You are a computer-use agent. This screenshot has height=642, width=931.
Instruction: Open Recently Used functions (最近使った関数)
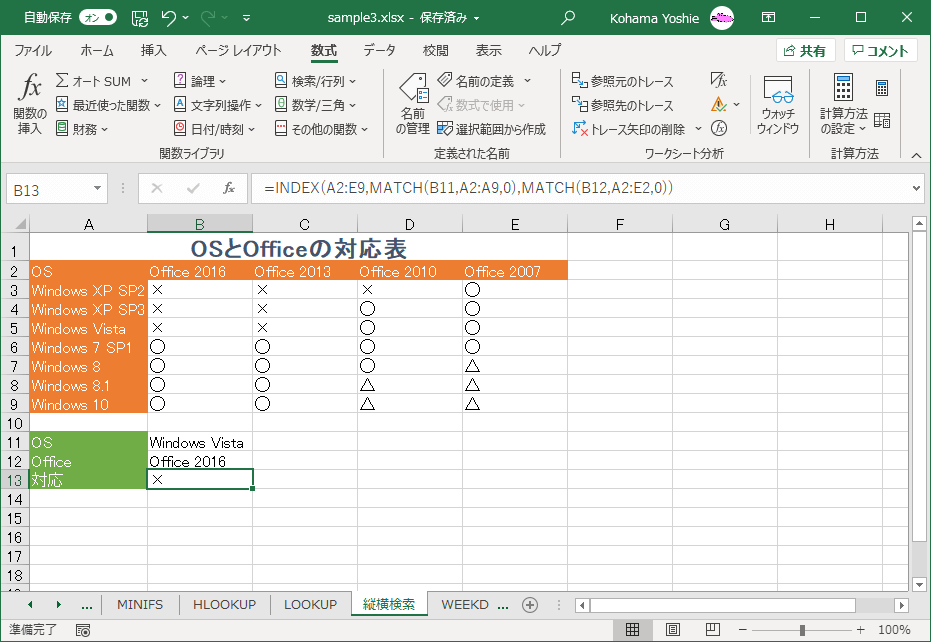[x=108, y=105]
